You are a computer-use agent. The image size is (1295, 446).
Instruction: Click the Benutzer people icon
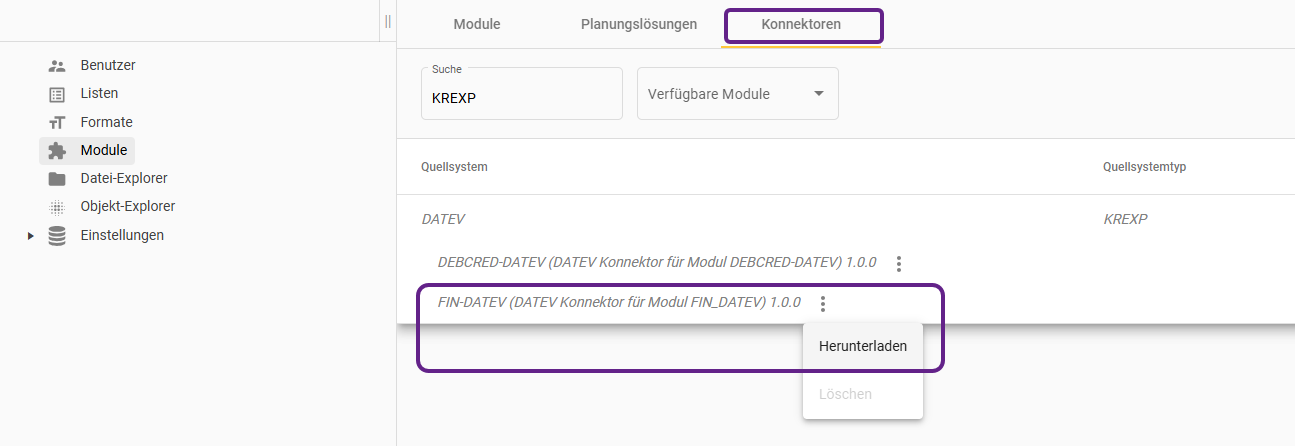pos(57,66)
